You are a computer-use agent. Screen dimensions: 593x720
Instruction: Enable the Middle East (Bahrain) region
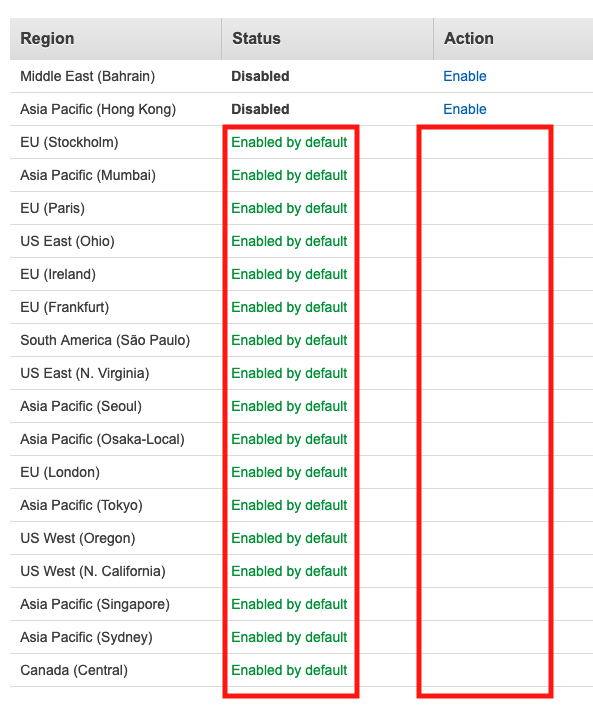pyautogui.click(x=464, y=76)
